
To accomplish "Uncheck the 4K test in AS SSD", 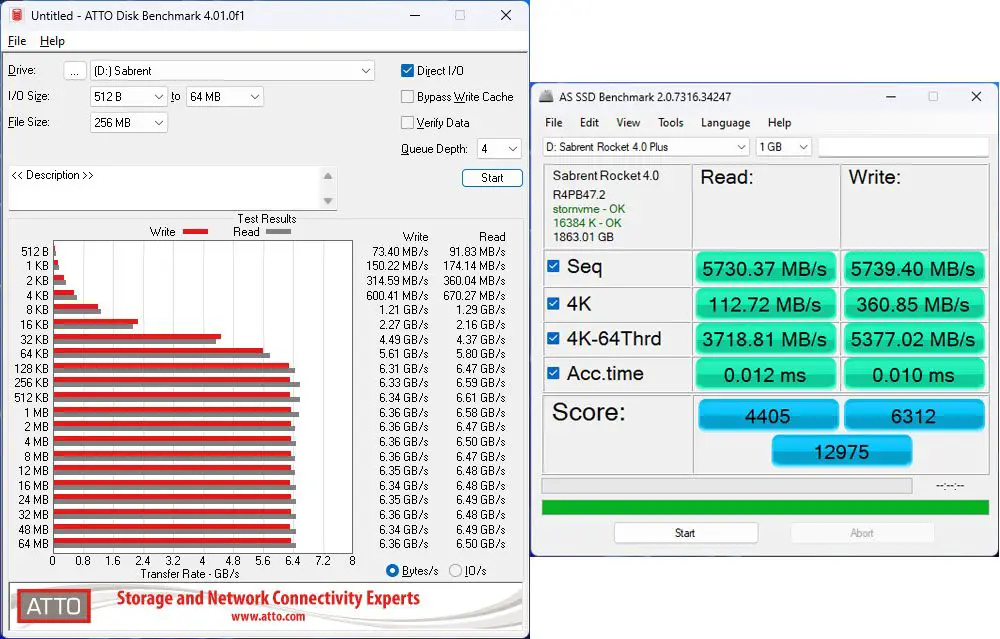I will [x=554, y=304].
